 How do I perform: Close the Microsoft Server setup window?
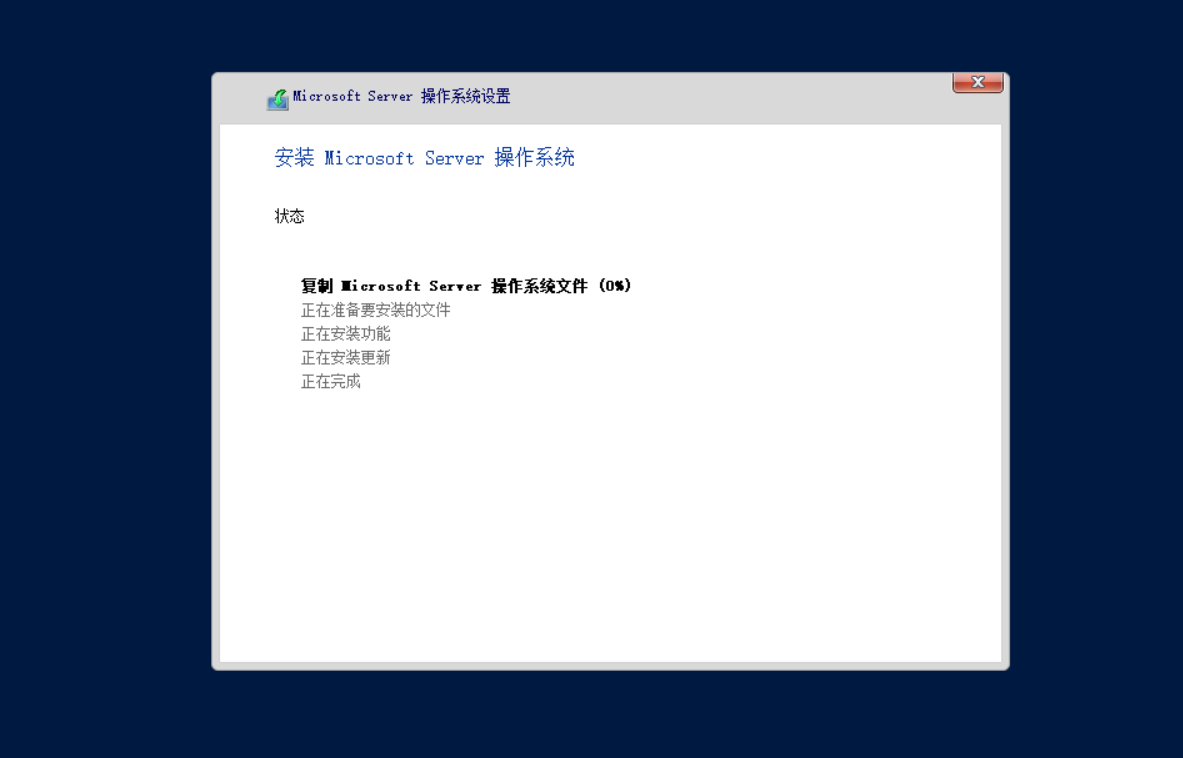tap(977, 82)
